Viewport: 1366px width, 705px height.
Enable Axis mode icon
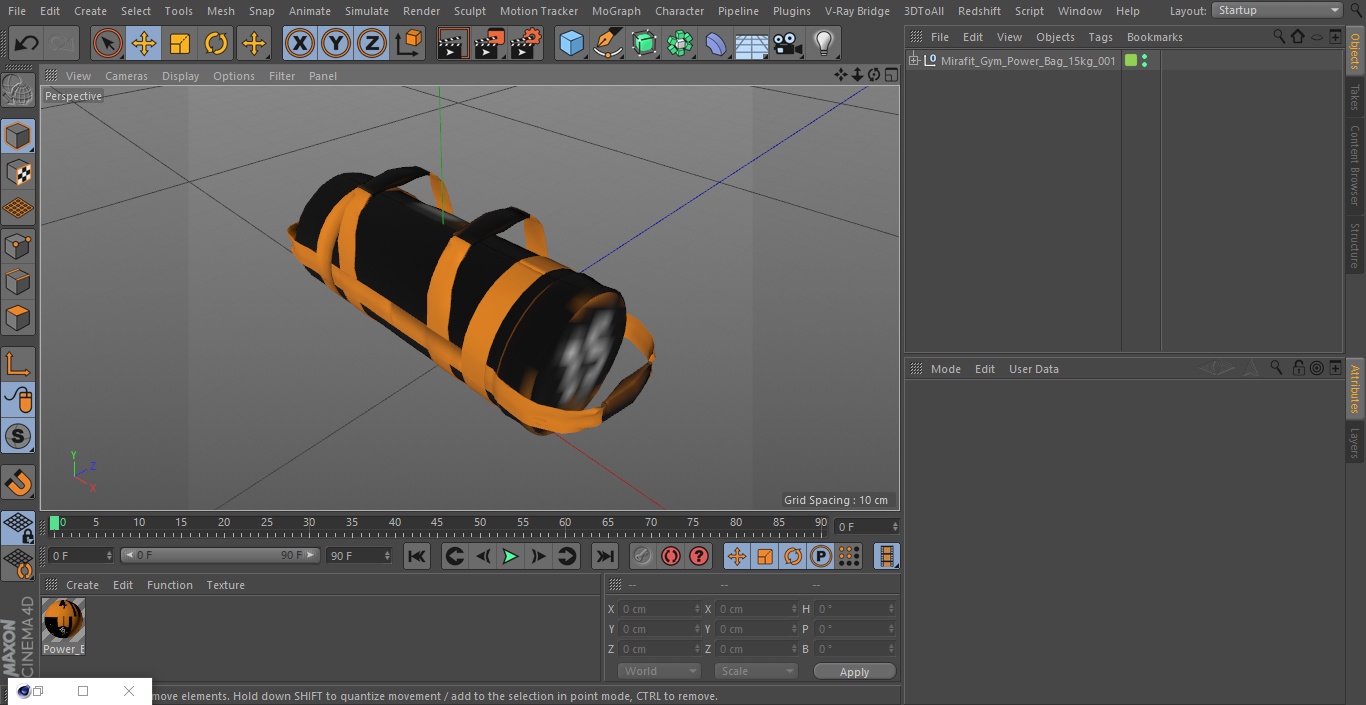click(x=18, y=364)
